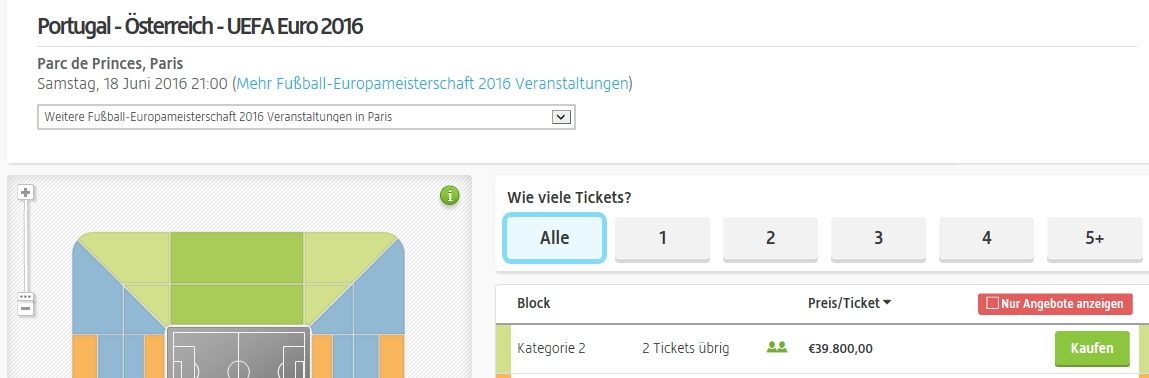Screen dimensions: 1149x378
Task: Click the dropdown arrow of events selector
Action: point(561,116)
